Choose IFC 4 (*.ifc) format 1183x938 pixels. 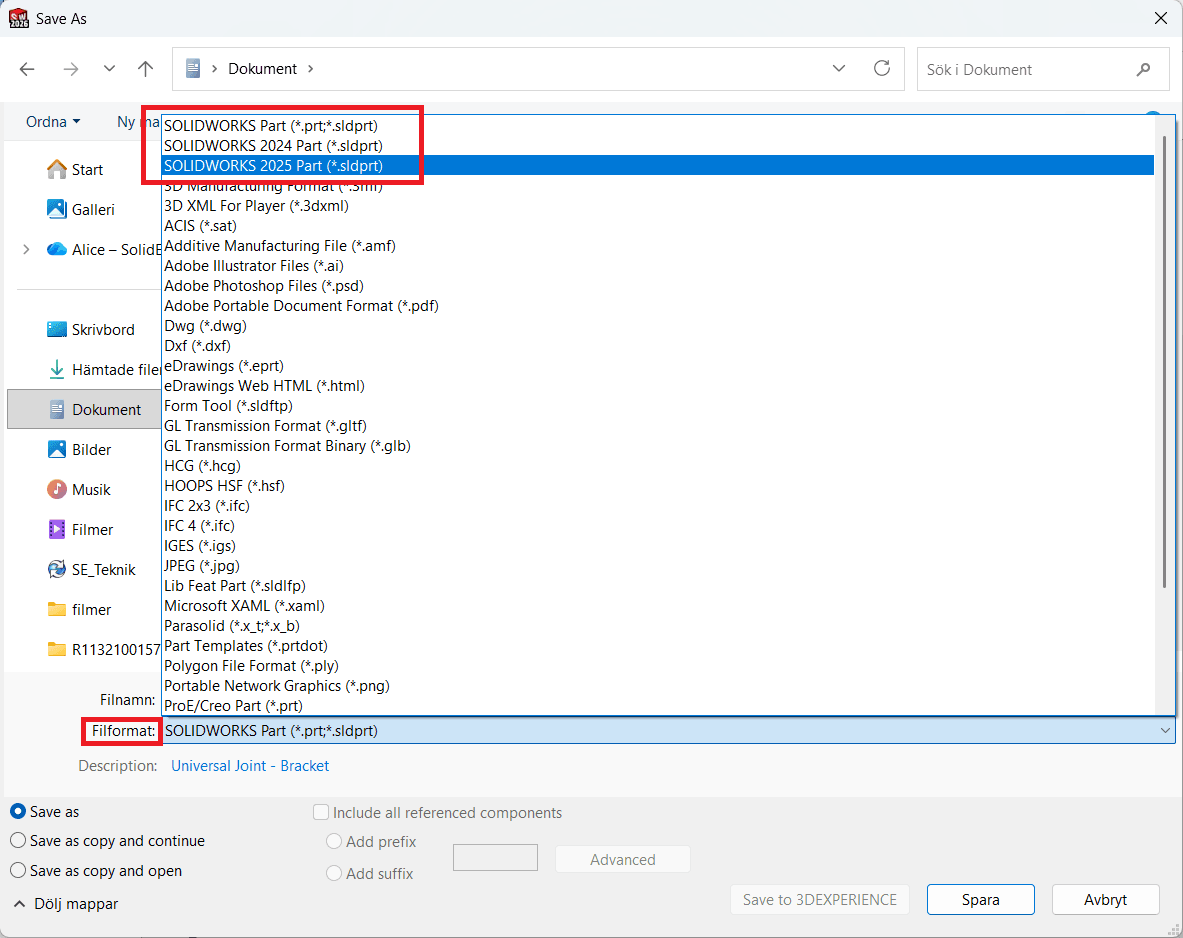pyautogui.click(x=658, y=525)
